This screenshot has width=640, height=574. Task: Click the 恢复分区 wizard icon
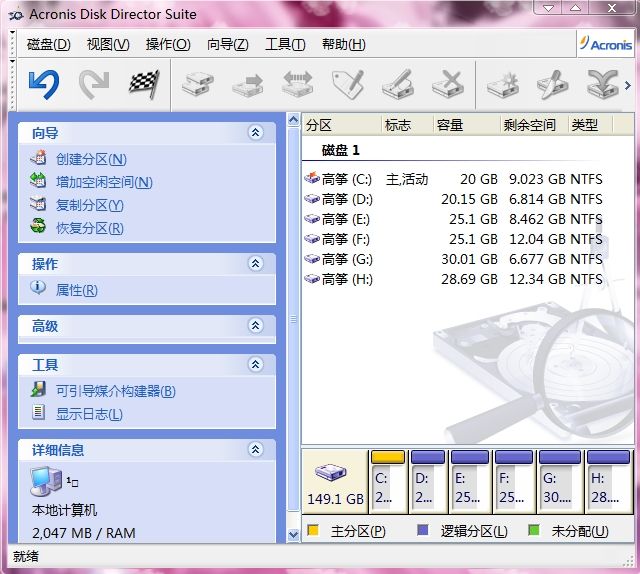38,226
